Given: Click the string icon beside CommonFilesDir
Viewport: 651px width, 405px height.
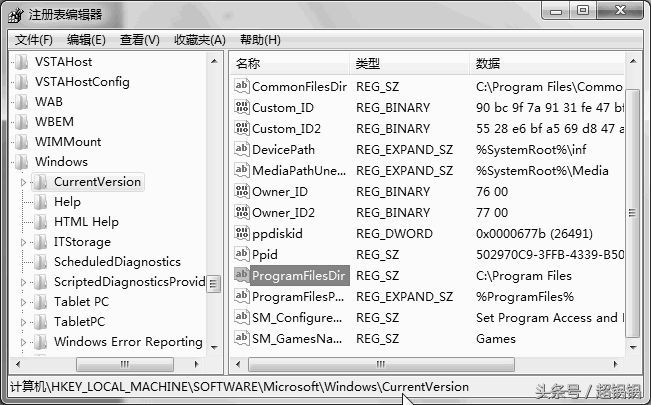Looking at the screenshot, I should point(242,86).
